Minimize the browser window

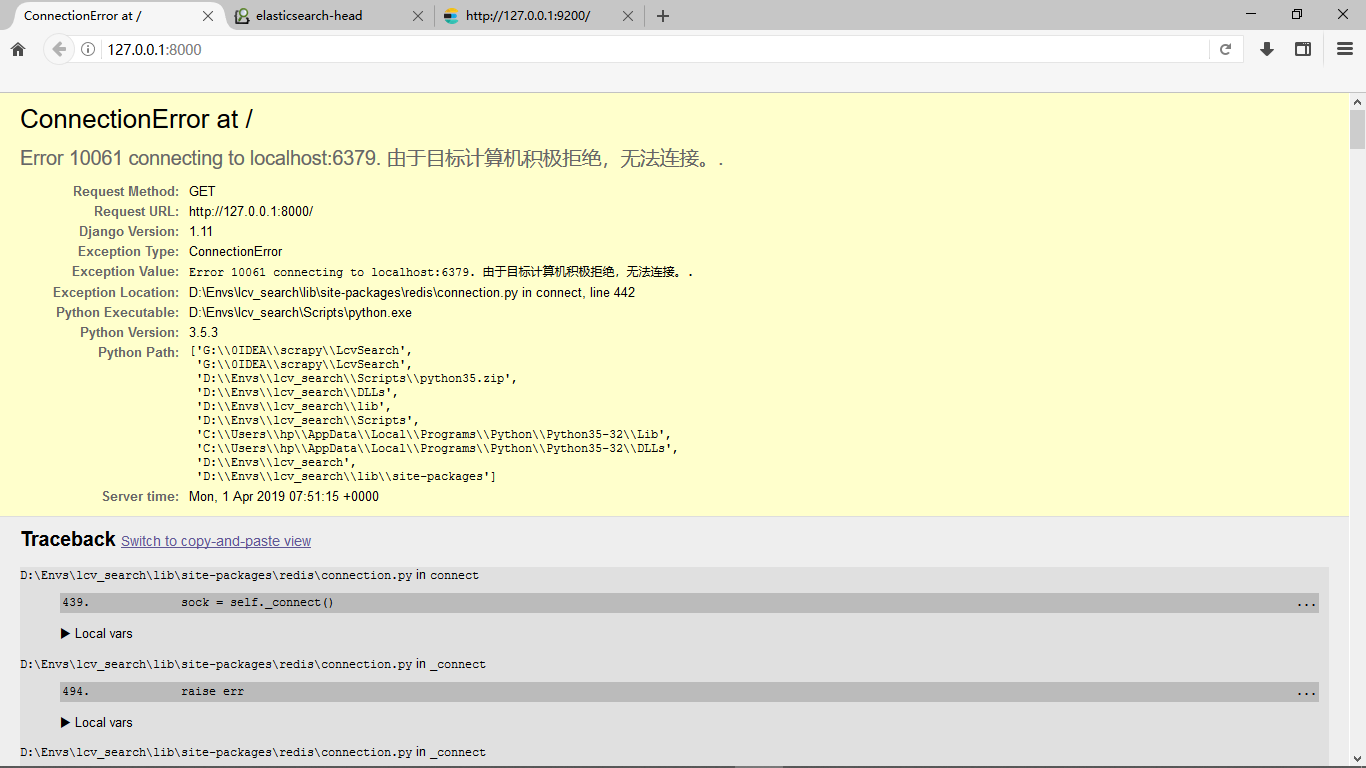(x=1251, y=14)
